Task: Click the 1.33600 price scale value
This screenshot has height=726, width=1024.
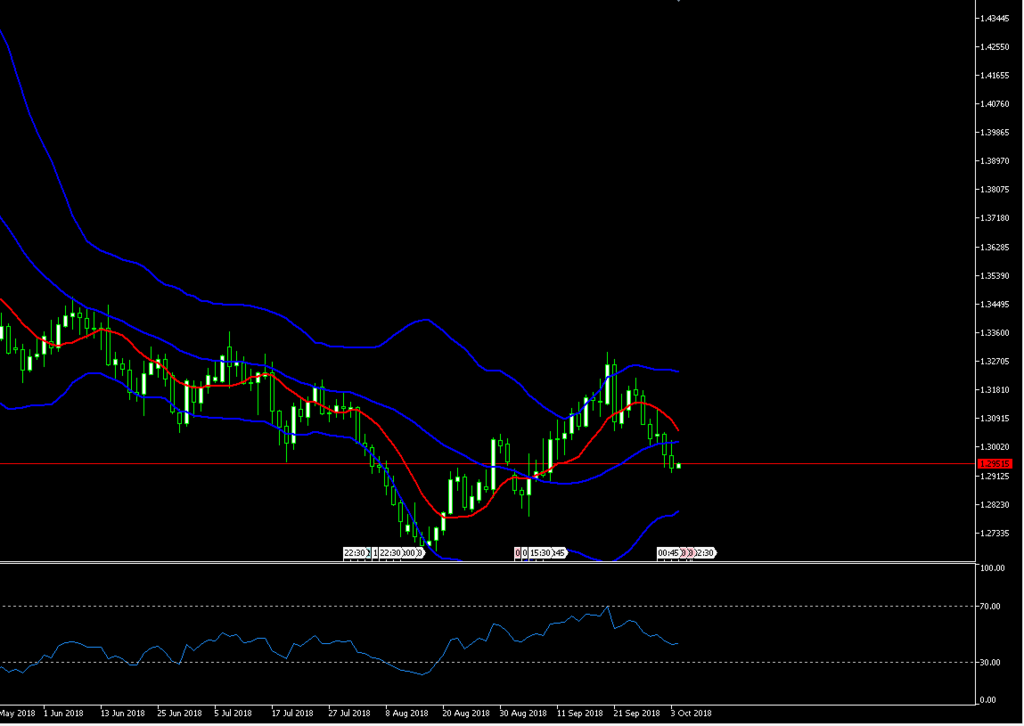Action: 995,333
